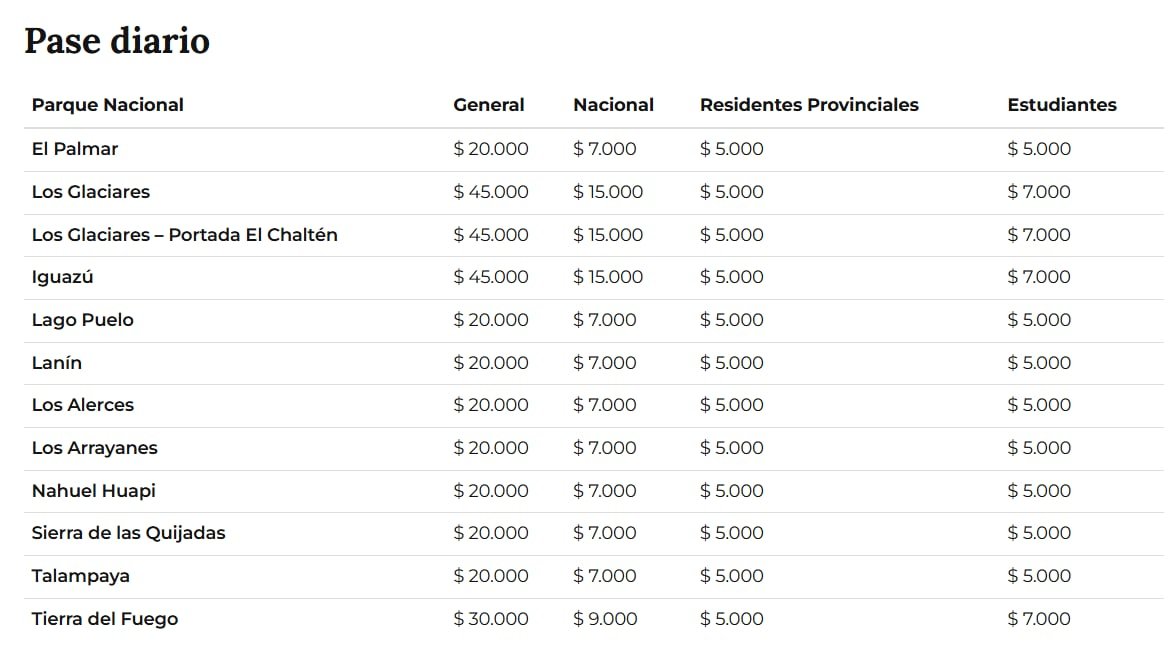Click the Nahuel Huapi park name
Screen dimensions: 1169x653
(x=94, y=491)
